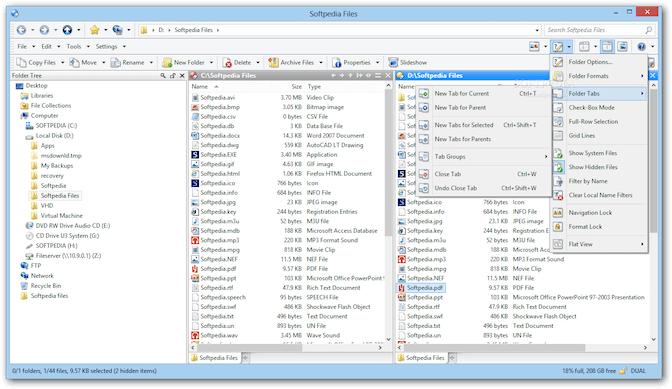Expand the Tab Groups submenu
The image size is (672, 389).
tap(483, 157)
